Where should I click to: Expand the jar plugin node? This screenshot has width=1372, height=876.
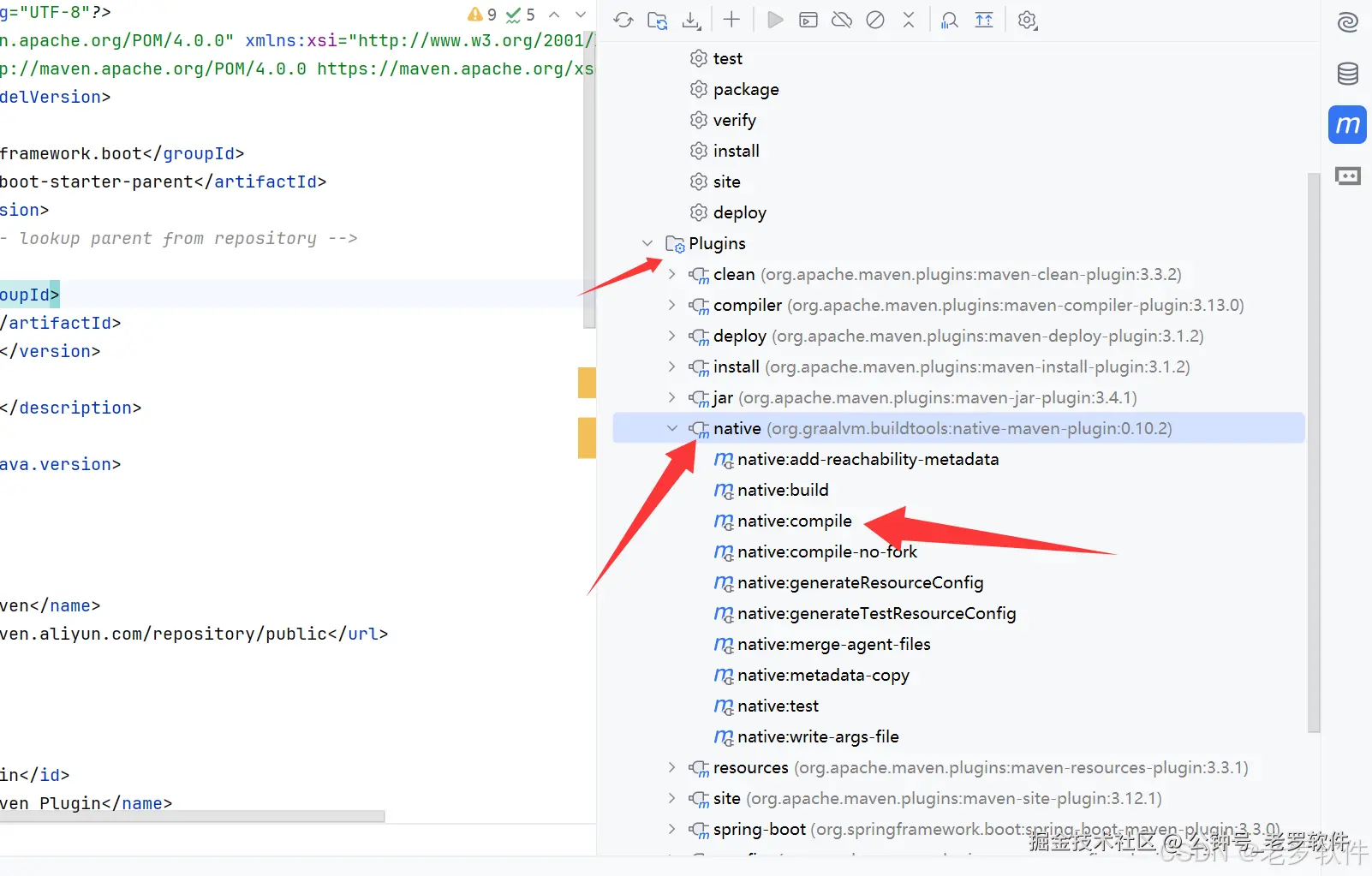point(672,397)
